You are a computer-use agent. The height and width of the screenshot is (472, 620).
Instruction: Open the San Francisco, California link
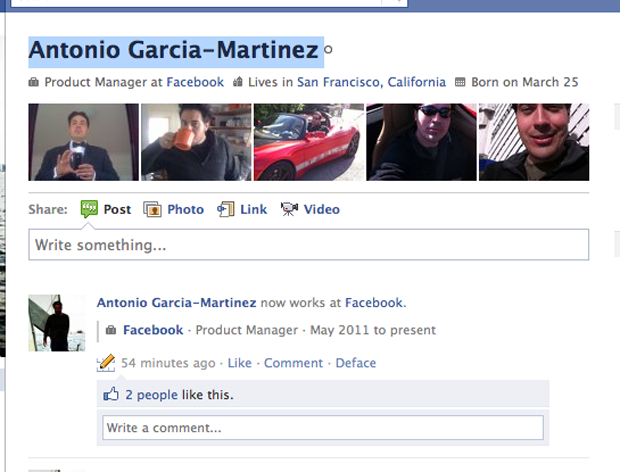[x=371, y=82]
